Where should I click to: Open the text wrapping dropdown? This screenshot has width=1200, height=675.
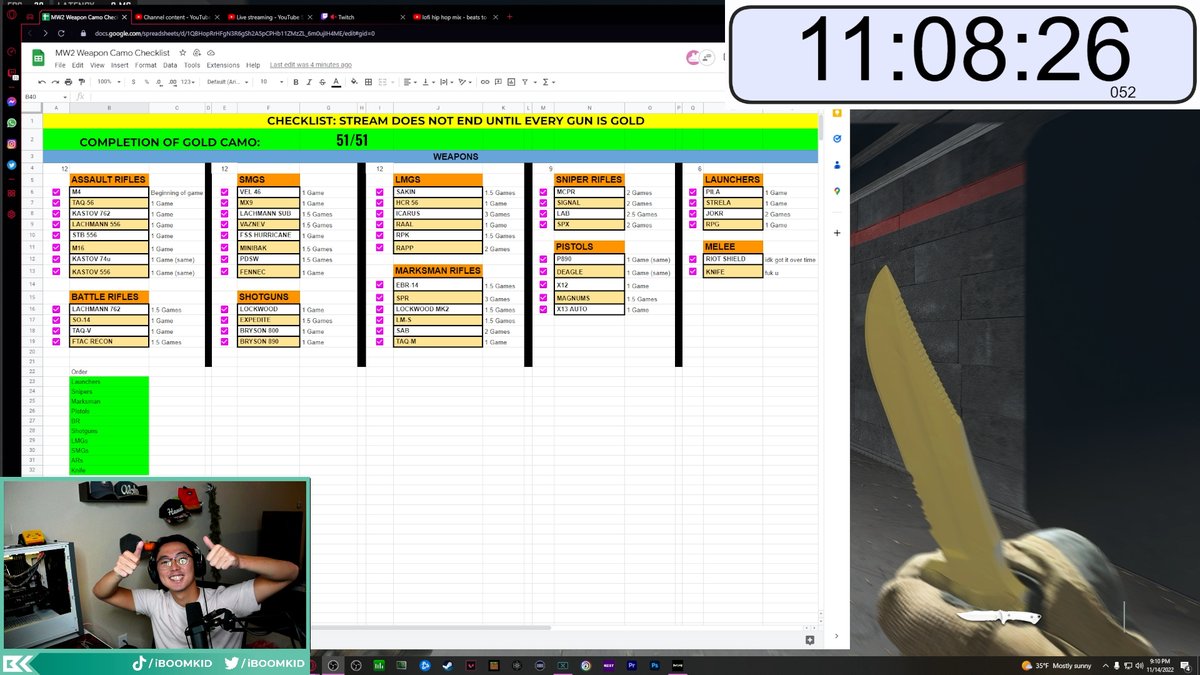[446, 81]
